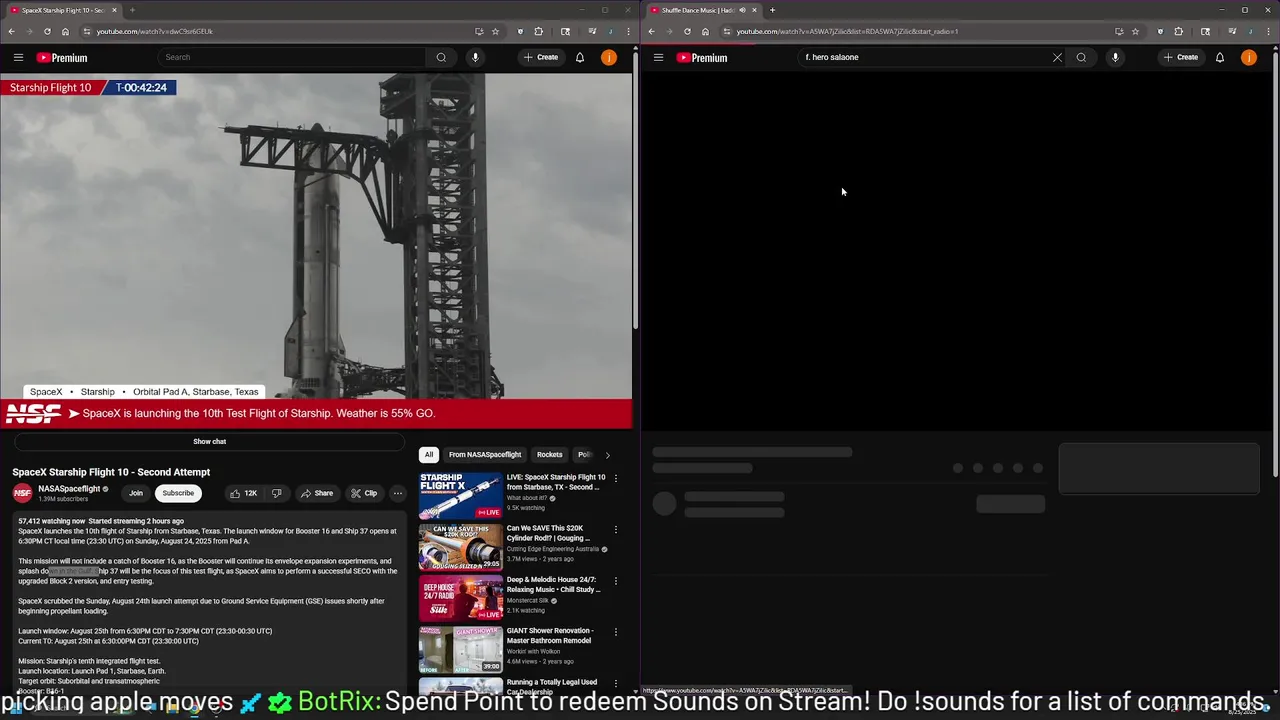Viewport: 1280px width, 720px height.
Task: Open options for 'Running a Totally Legal' video
Action: [x=616, y=683]
